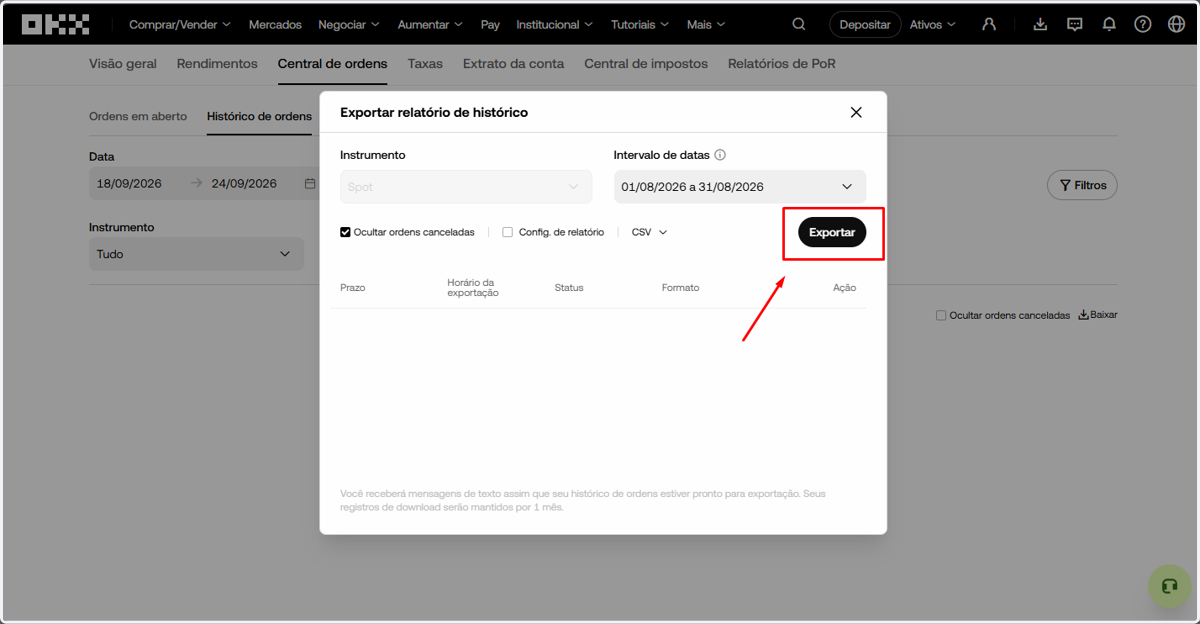
Task: Open the search magnifier icon
Action: 798,24
